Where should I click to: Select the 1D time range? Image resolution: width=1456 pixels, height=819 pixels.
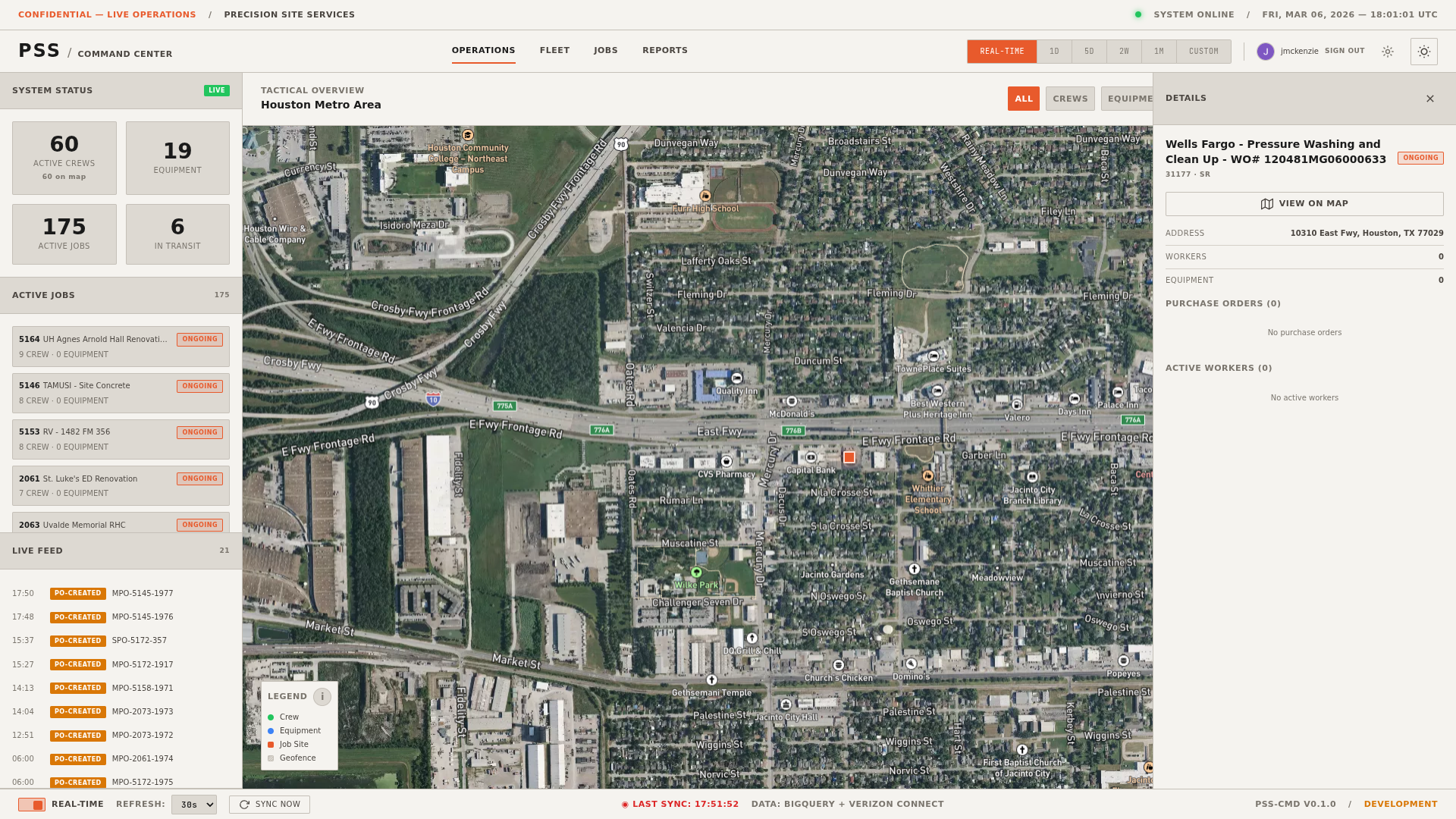pyautogui.click(x=1053, y=52)
